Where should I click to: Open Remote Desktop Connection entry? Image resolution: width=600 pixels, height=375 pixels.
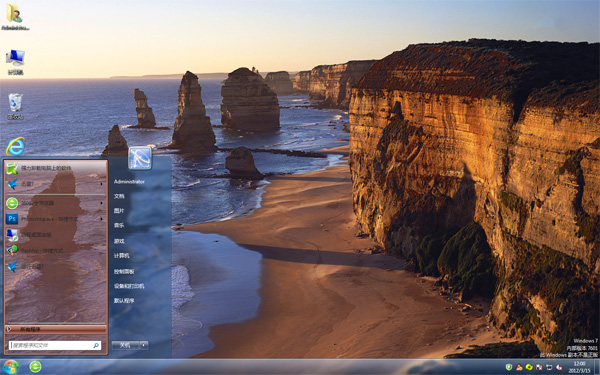coord(56,235)
